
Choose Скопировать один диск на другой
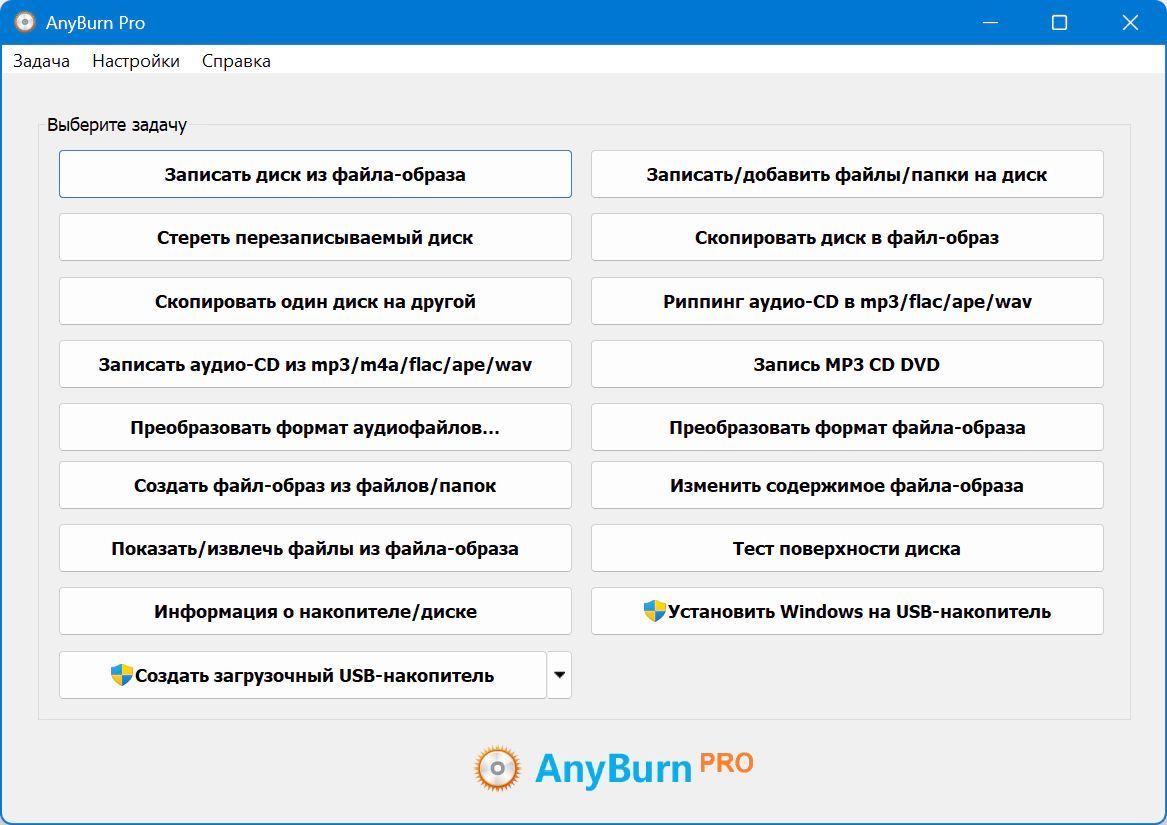coord(316,302)
